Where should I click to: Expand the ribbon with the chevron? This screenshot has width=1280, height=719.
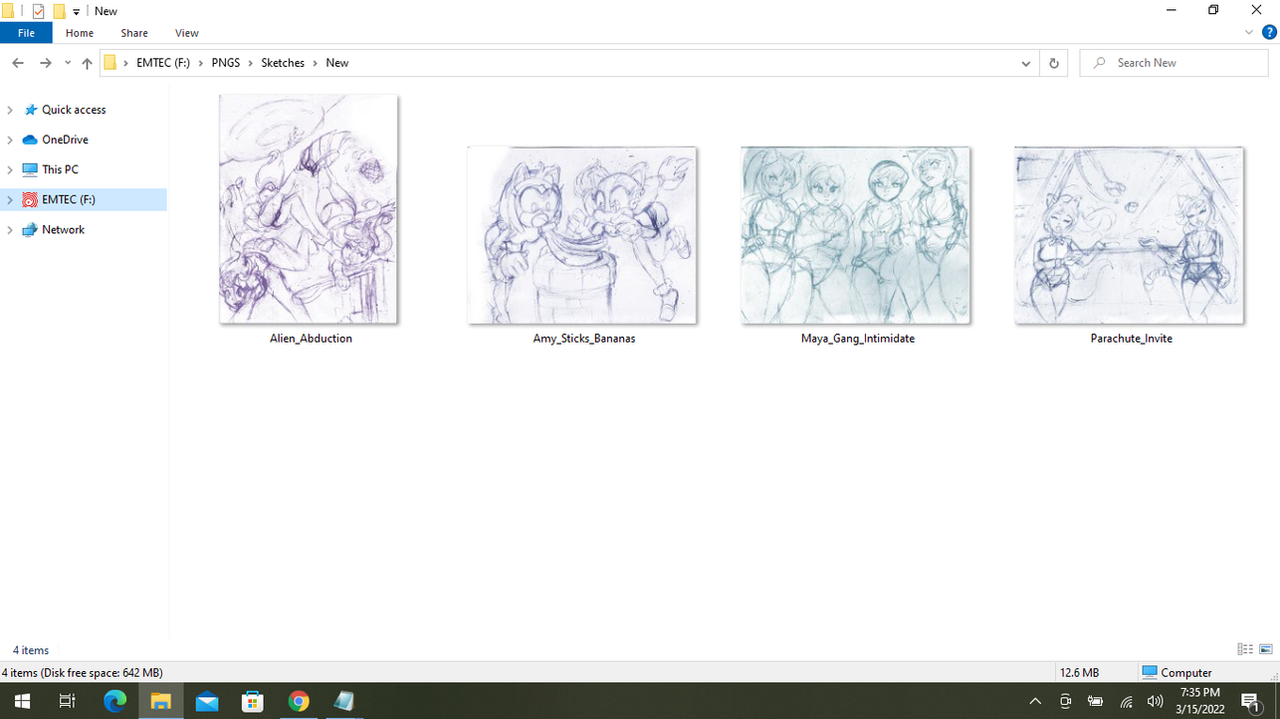point(1249,33)
